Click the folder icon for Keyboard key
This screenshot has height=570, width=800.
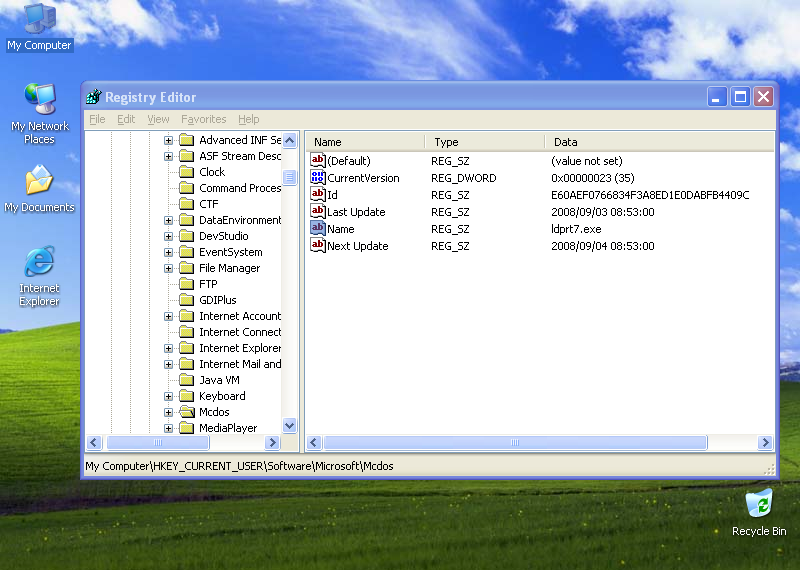click(187, 396)
